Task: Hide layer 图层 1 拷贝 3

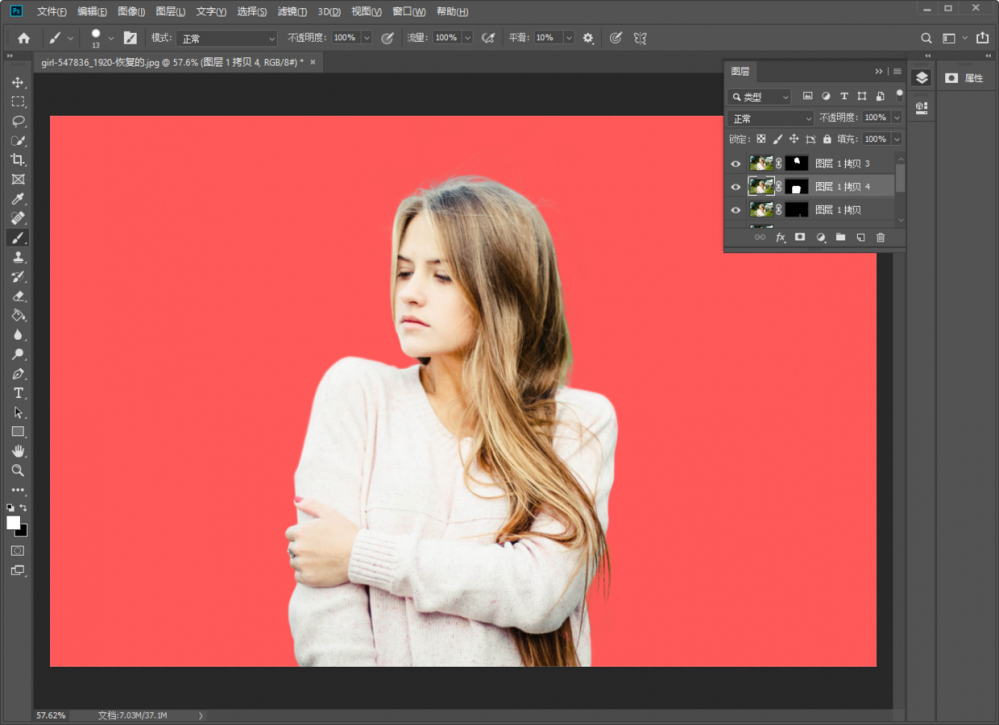Action: 736,163
